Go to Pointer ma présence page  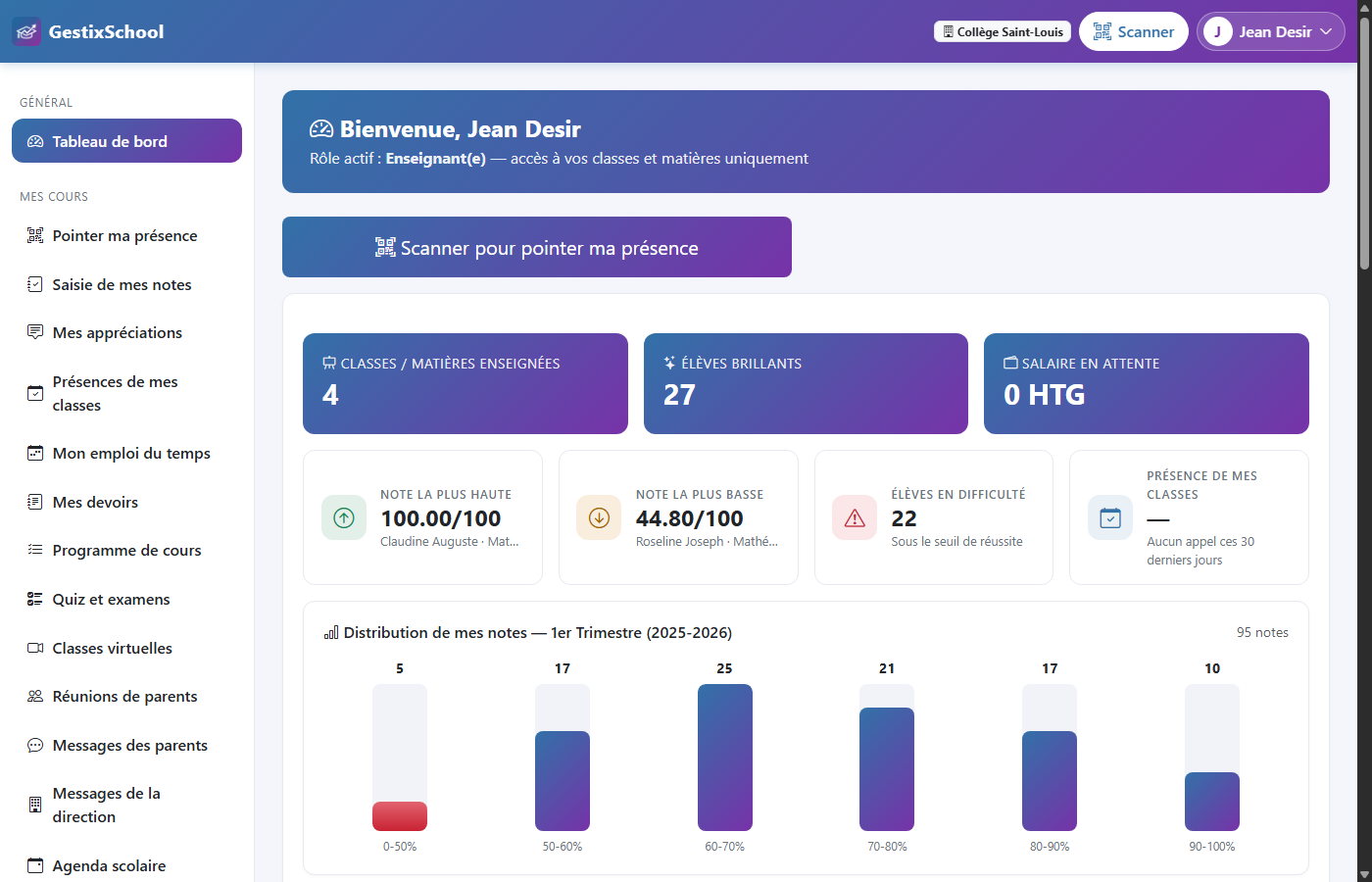(126, 235)
